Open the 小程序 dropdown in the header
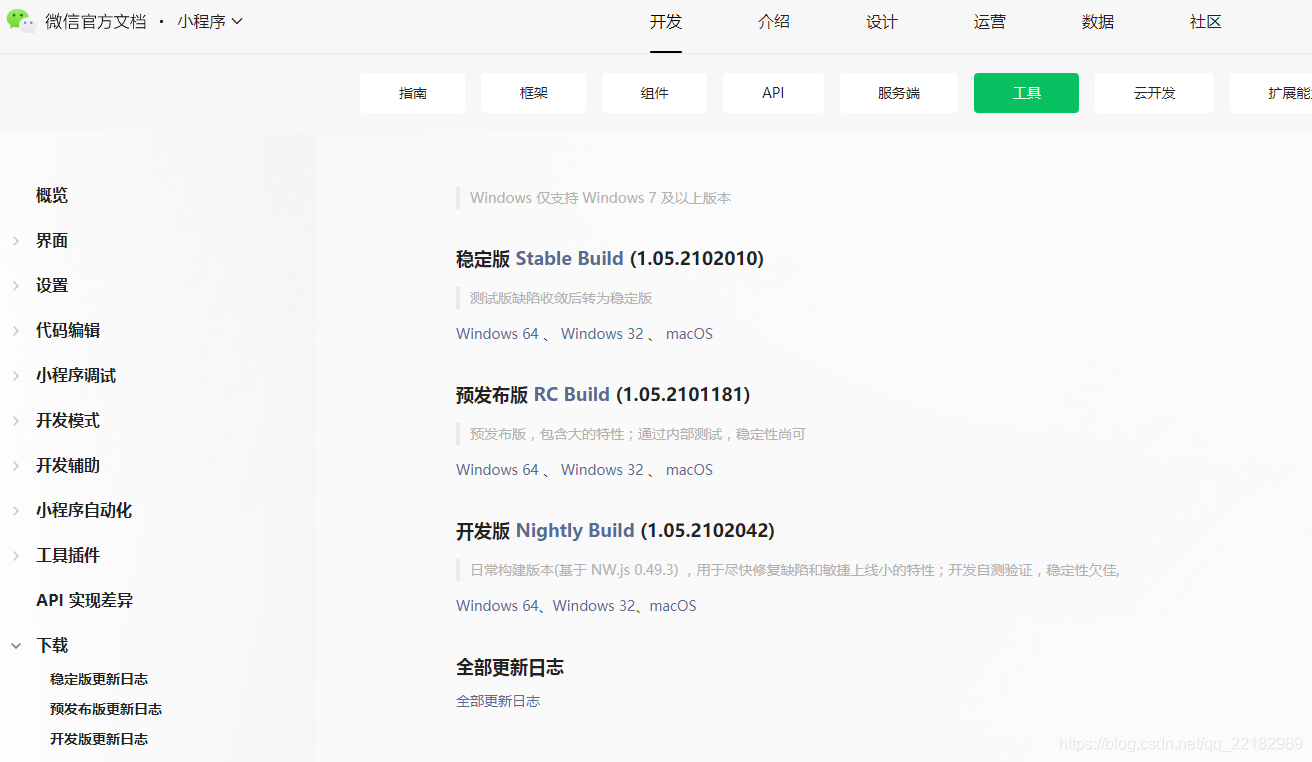This screenshot has width=1312, height=762. click(210, 21)
